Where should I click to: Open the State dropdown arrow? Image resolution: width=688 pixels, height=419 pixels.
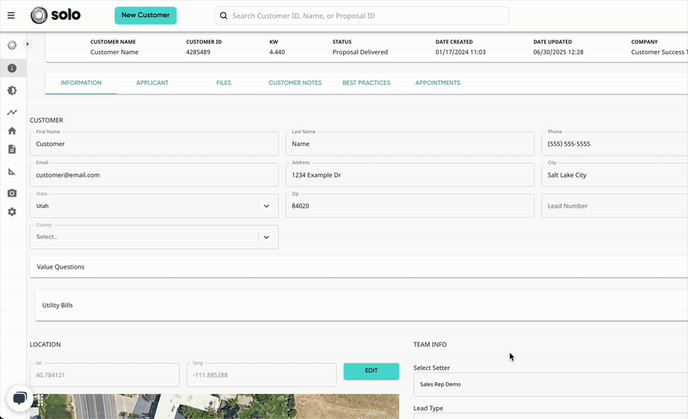[266, 206]
